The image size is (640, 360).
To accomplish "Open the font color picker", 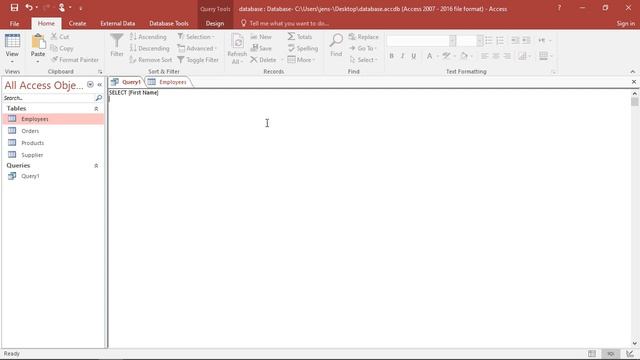I will pyautogui.click(x=432, y=56).
